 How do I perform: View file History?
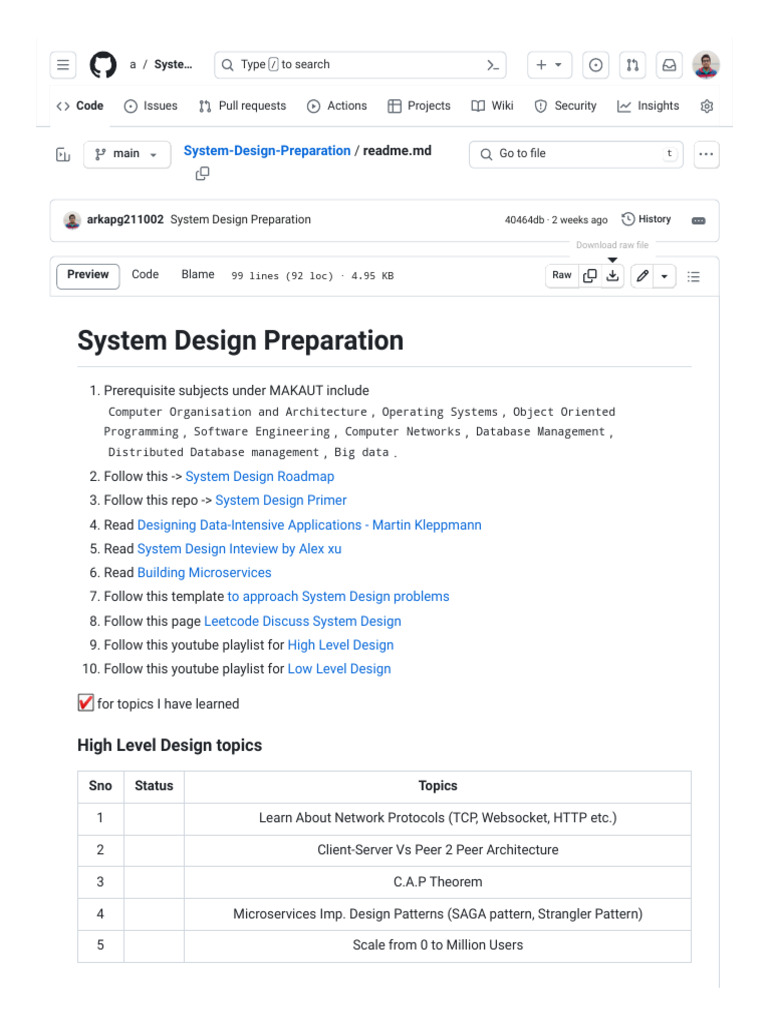click(x=647, y=219)
